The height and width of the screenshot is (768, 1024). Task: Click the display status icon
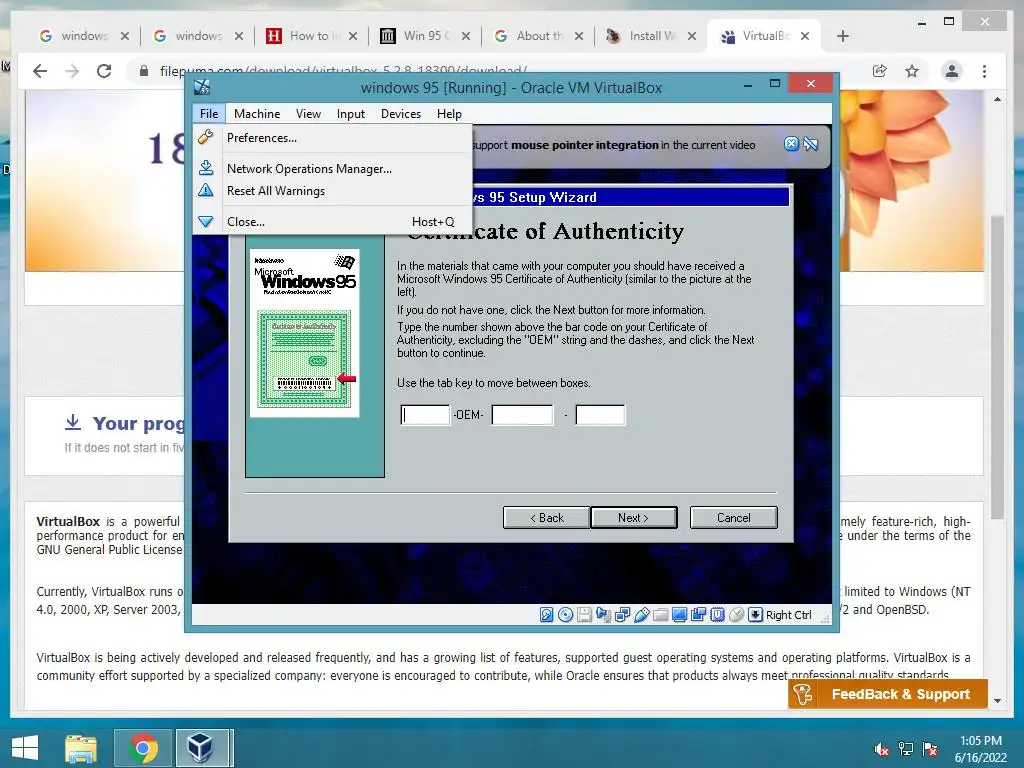pos(679,615)
